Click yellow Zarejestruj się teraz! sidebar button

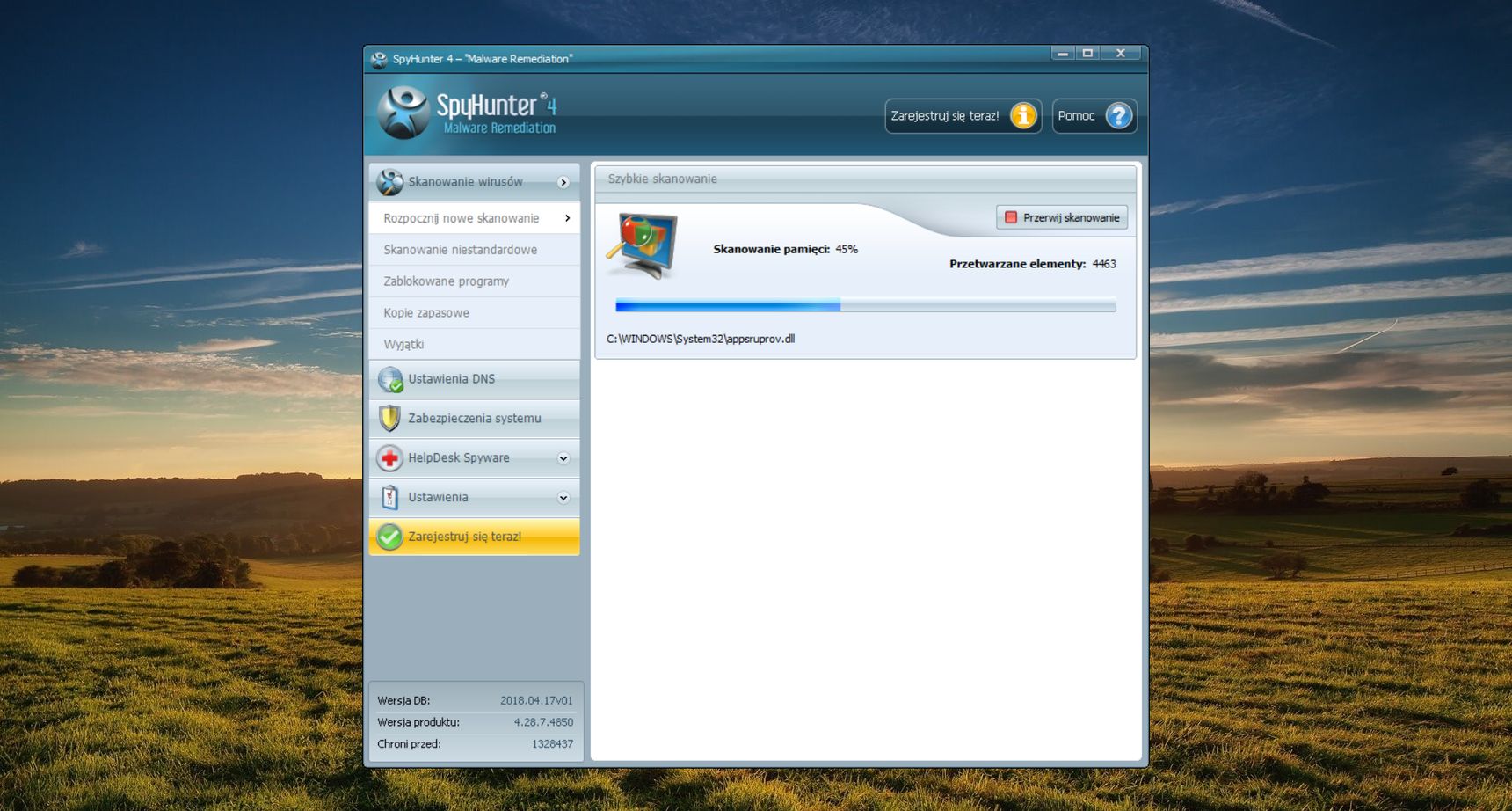[x=475, y=537]
